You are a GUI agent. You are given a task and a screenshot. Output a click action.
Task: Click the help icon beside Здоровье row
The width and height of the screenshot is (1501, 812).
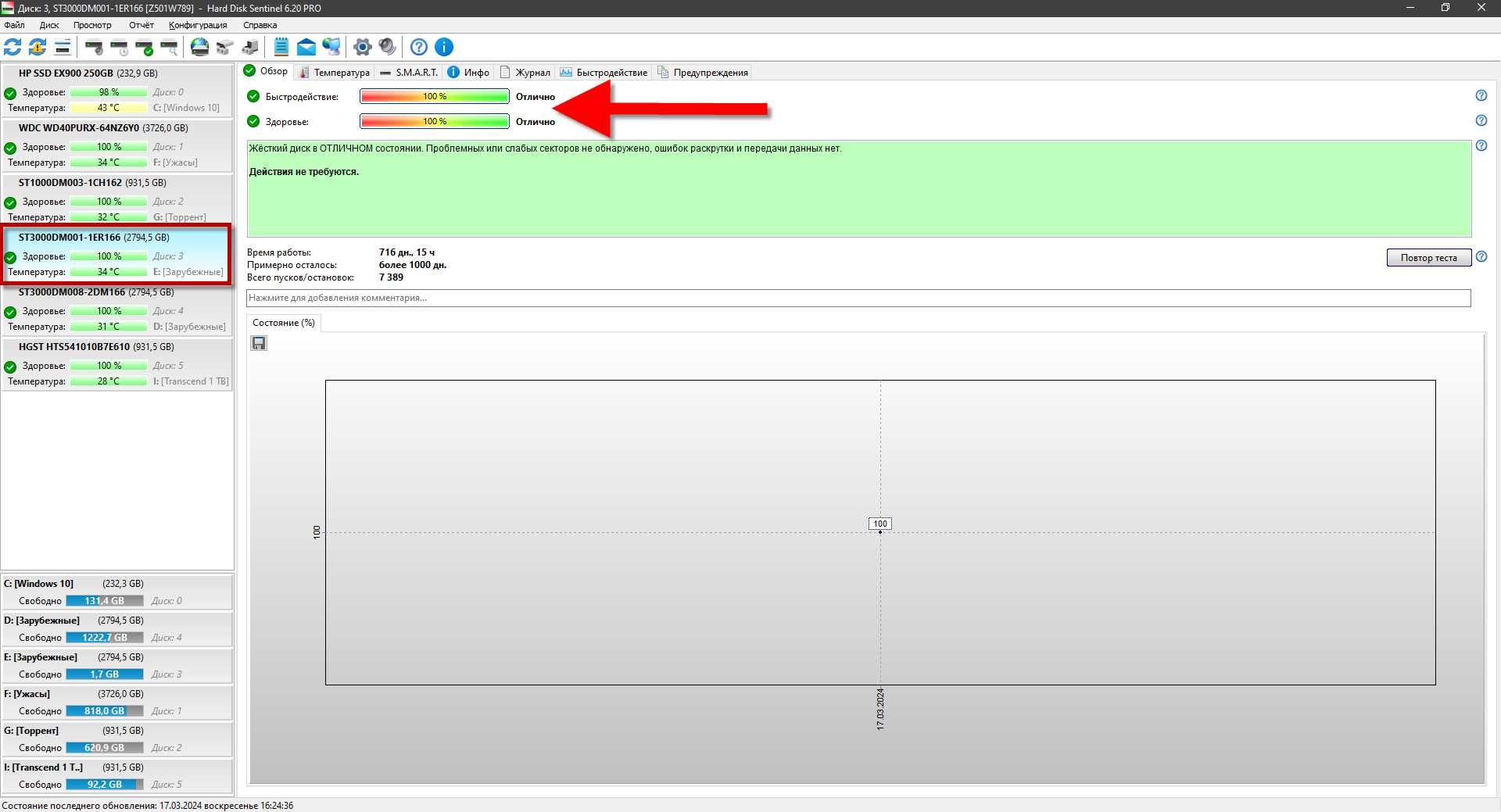1481,120
